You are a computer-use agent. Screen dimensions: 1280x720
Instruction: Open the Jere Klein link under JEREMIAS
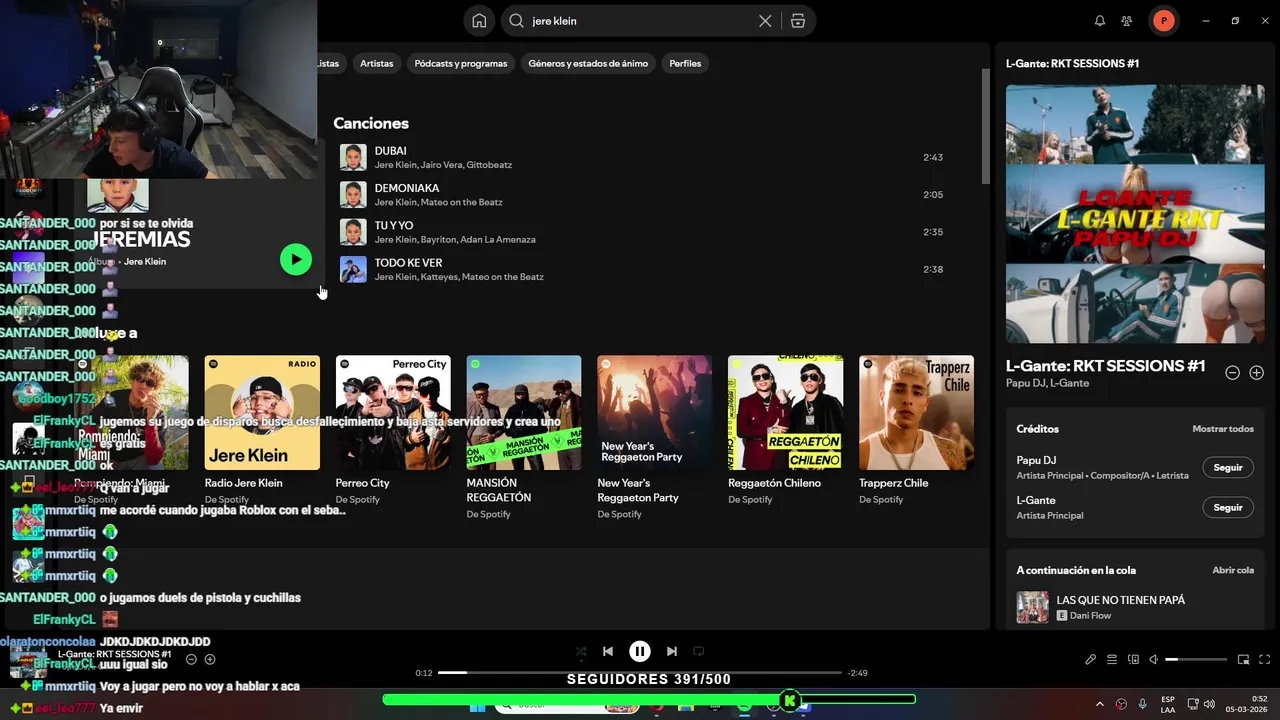145,262
